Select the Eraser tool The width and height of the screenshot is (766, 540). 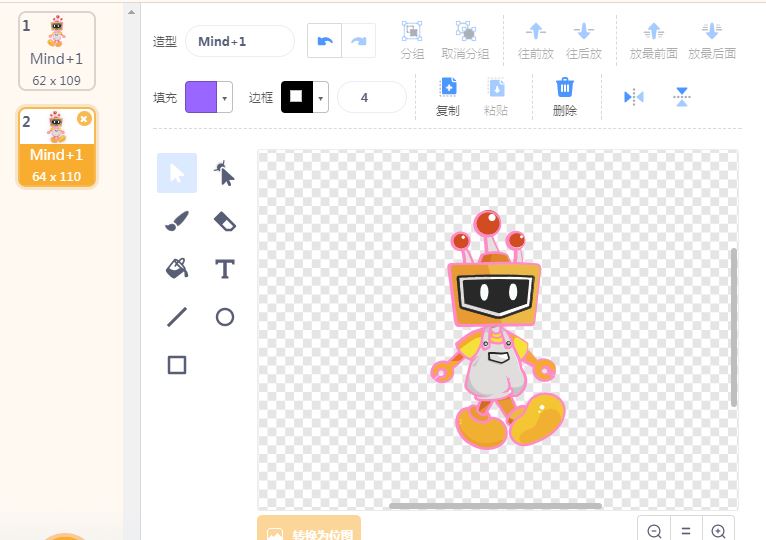pyautogui.click(x=225, y=221)
